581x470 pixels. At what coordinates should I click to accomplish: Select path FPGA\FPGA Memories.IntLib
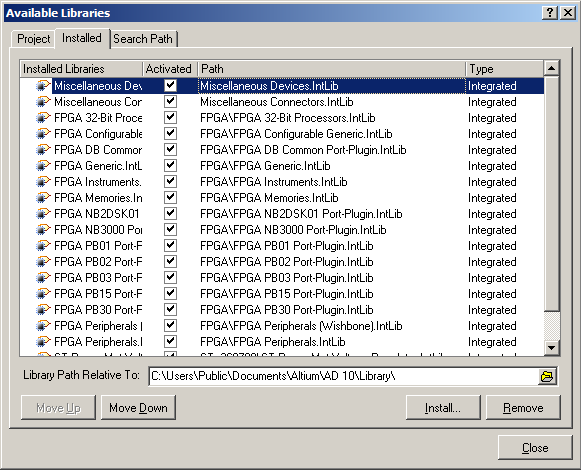[x=269, y=198]
